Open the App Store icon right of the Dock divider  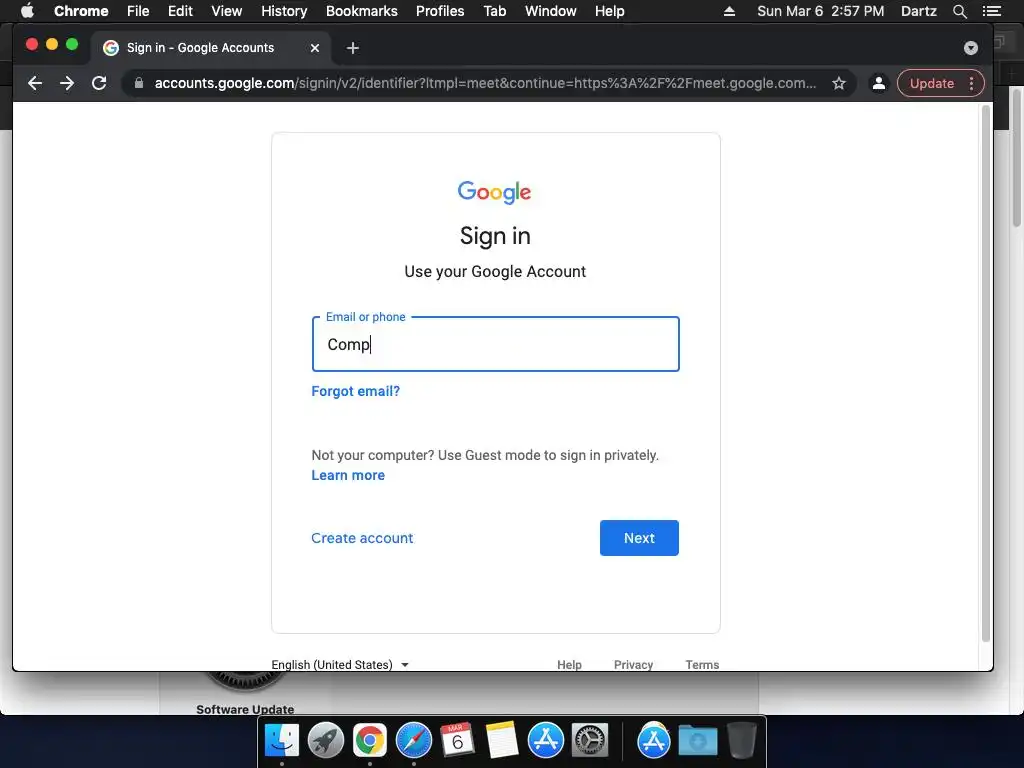point(654,740)
